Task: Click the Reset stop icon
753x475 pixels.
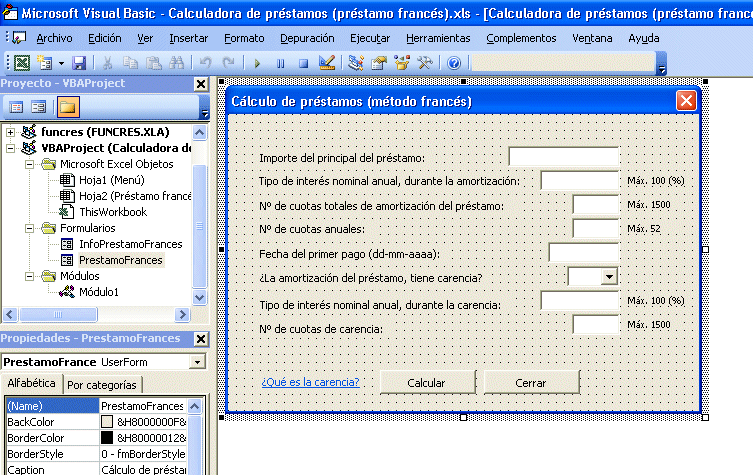Action: click(304, 63)
